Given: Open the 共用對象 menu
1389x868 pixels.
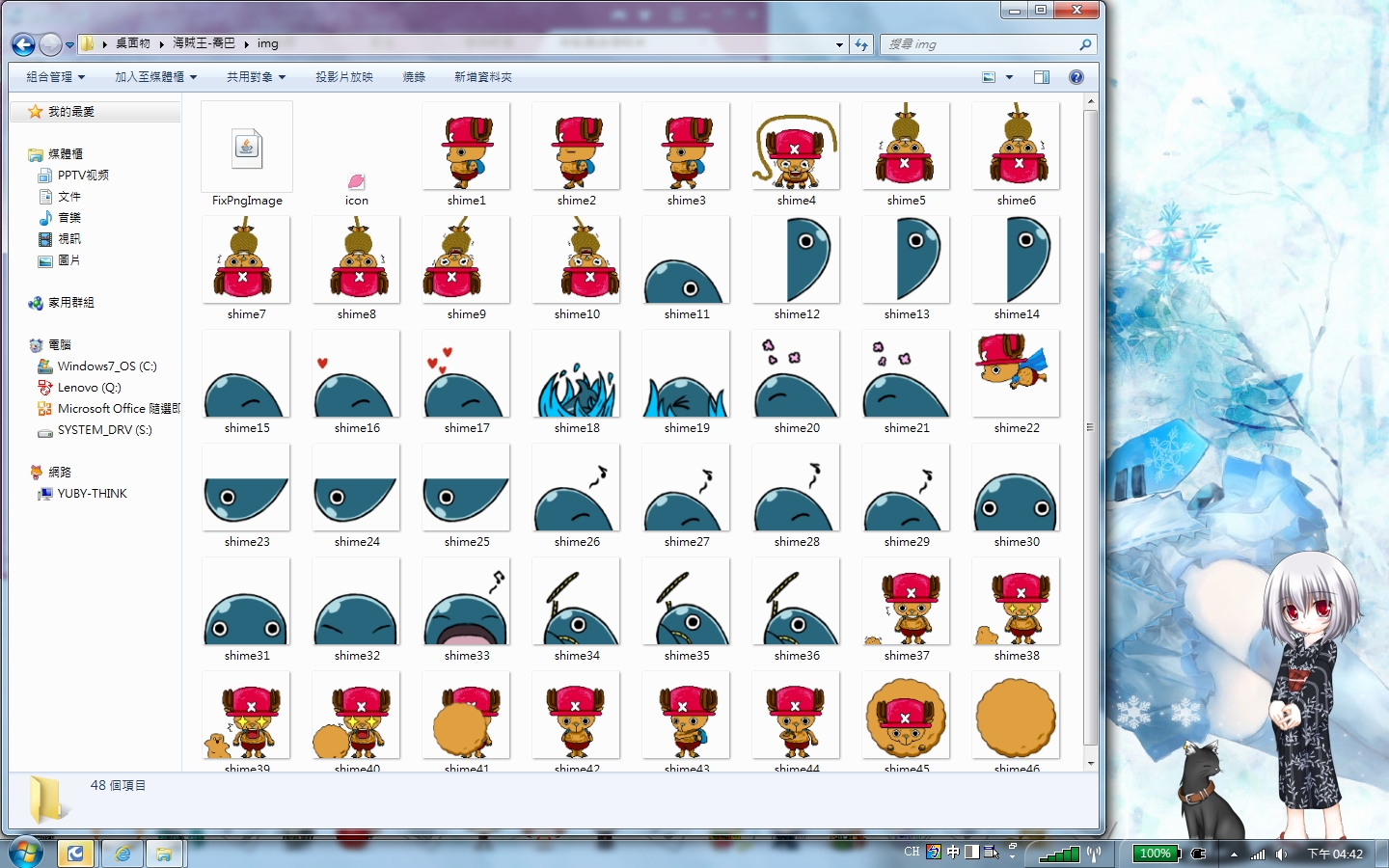Looking at the screenshot, I should click(x=256, y=77).
